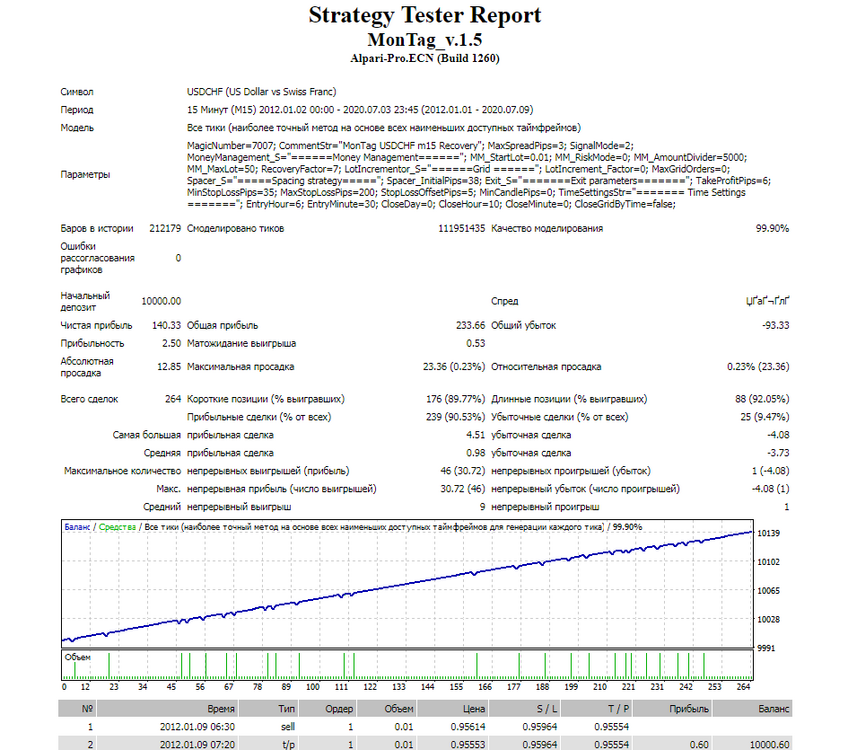Select expected payoff value 0.53
This screenshot has height=750, width=848.
475,343
